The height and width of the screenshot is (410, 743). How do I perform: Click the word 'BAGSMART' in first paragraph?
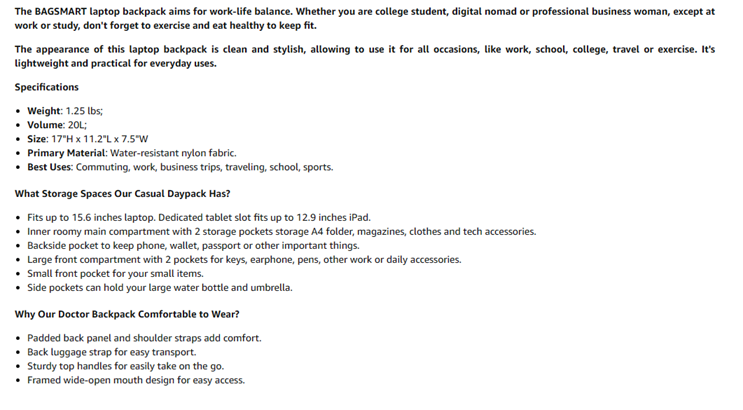click(x=62, y=11)
